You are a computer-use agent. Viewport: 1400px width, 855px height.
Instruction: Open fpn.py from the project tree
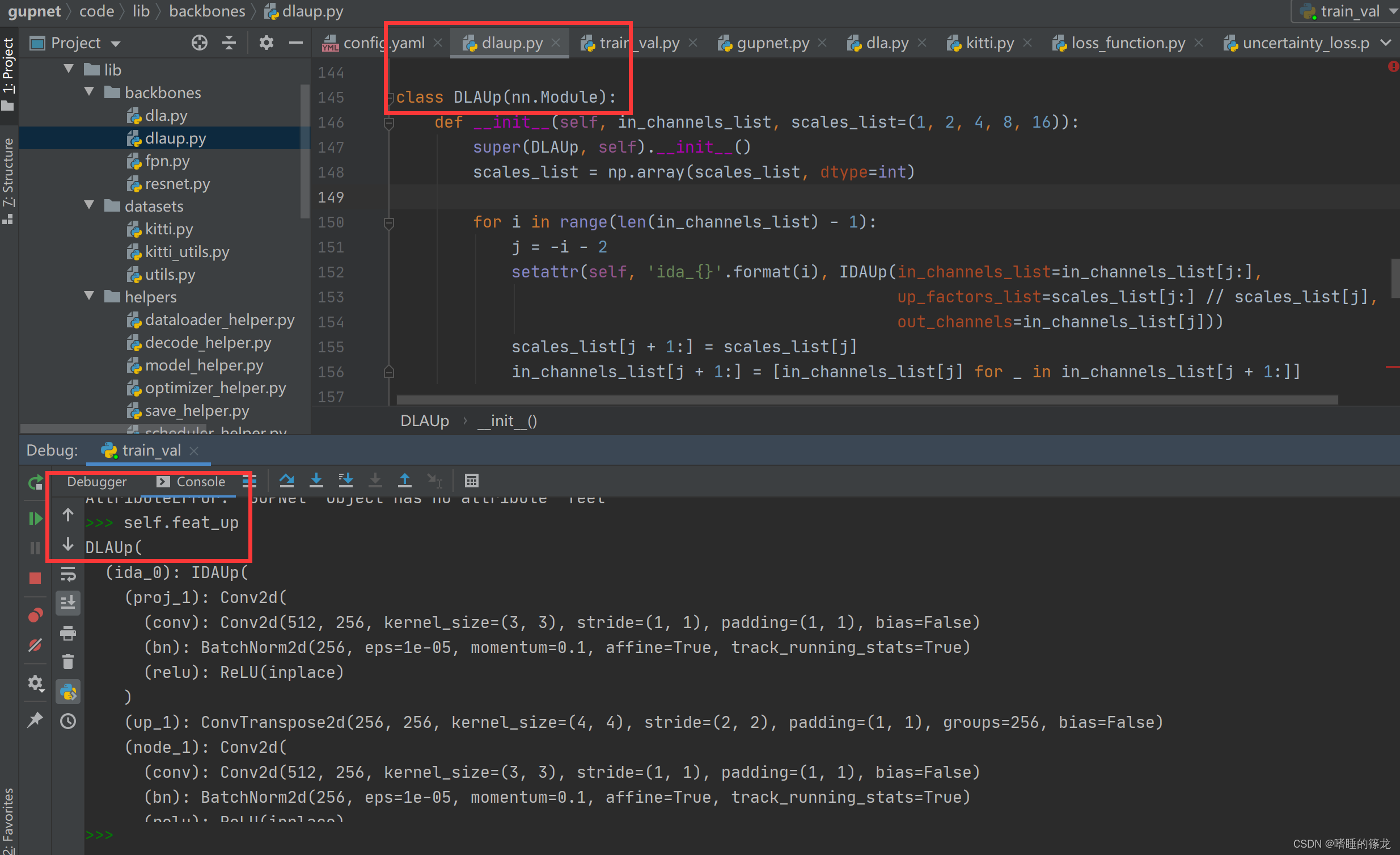point(167,161)
